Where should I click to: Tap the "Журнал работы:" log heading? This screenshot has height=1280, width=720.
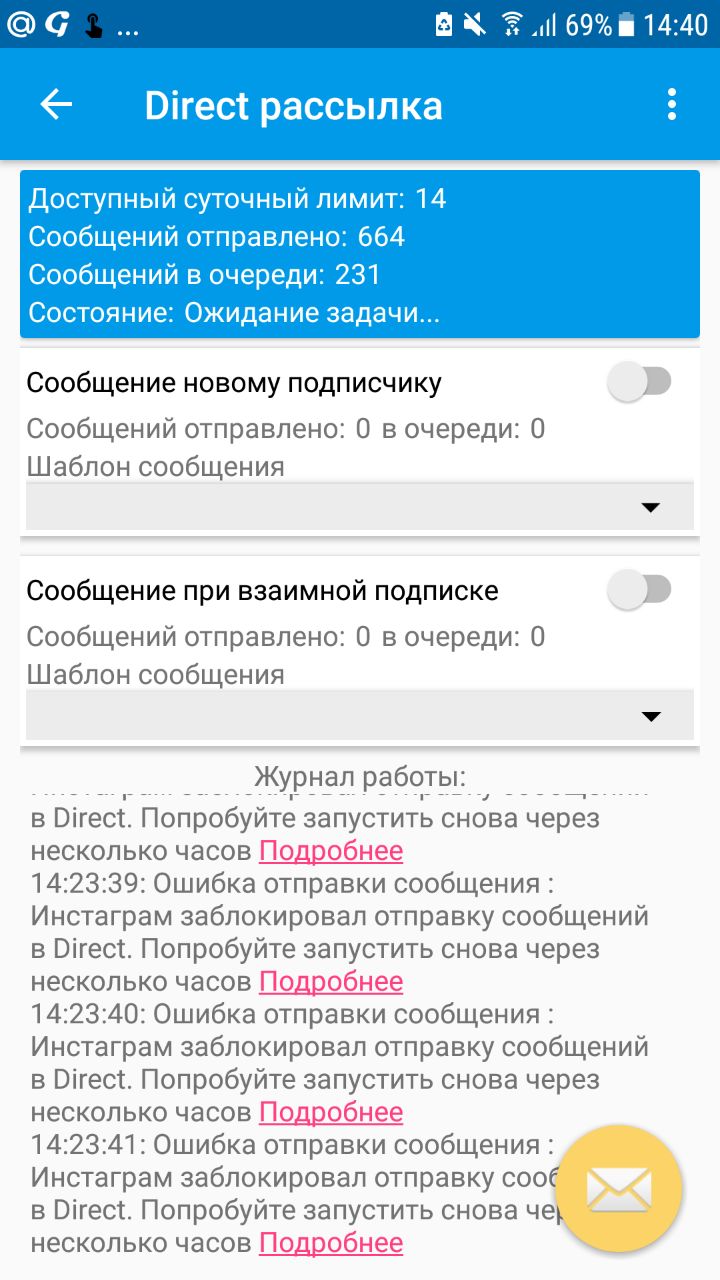pyautogui.click(x=359, y=776)
